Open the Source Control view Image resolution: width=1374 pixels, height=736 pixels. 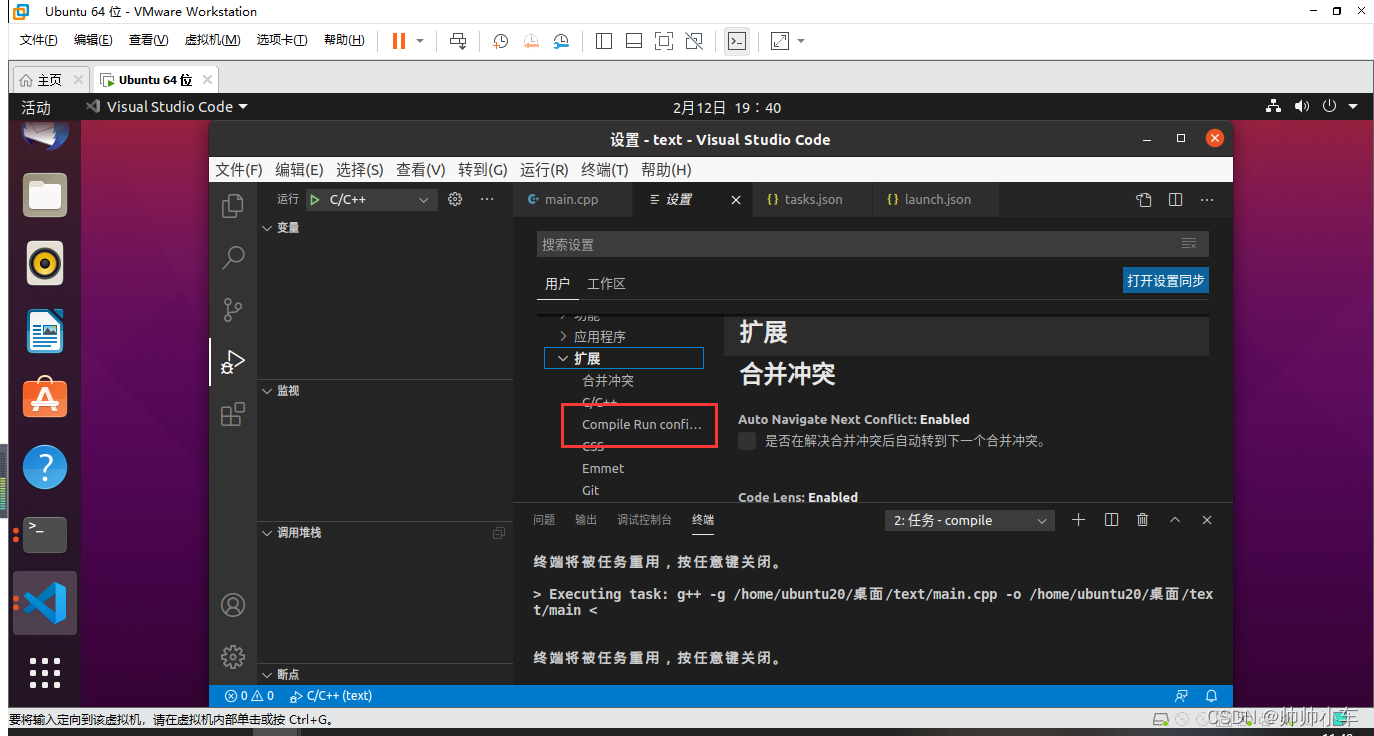(233, 309)
